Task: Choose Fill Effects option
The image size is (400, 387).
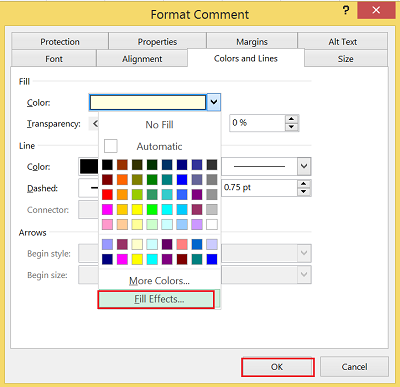Action: [156, 299]
